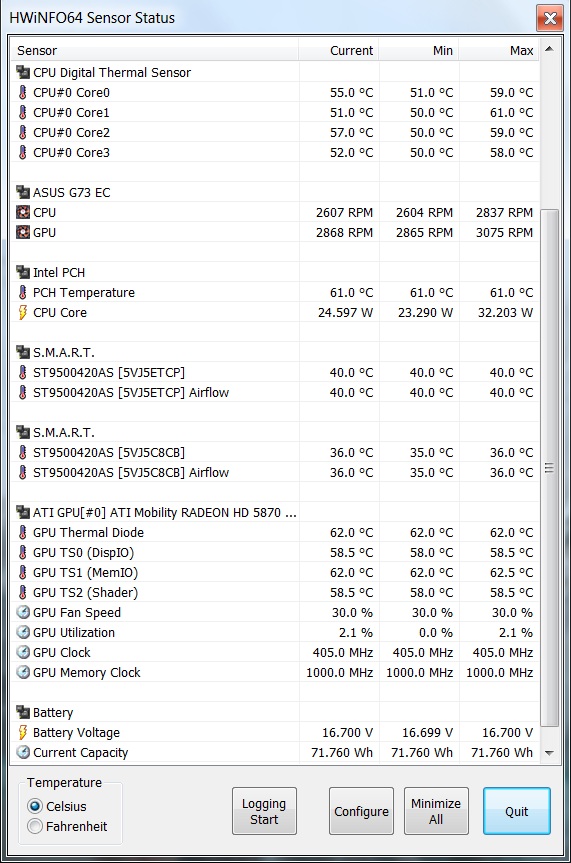Screen dimensions: 571x863
Task: Click the fan icon next to GPU RPM row
Action: tap(23, 232)
